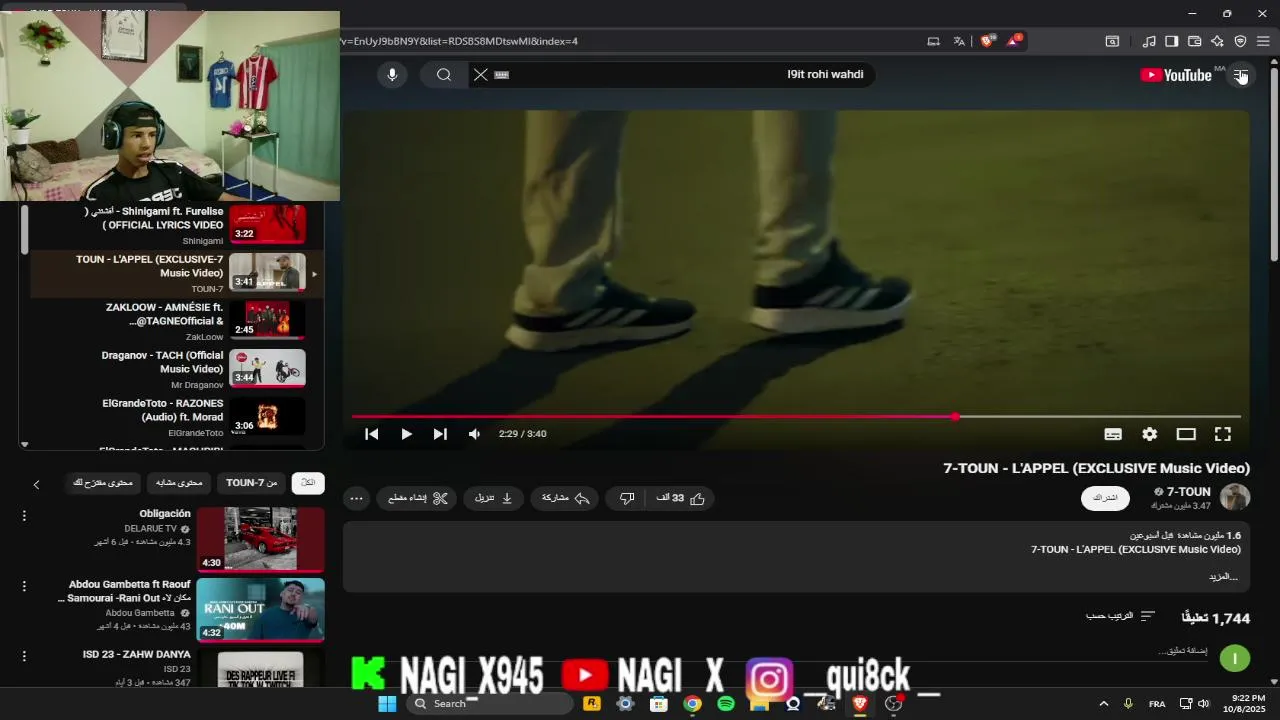Screen dimensions: 1280x720
Task: Expand the description with the 'more' link
Action: click(x=1223, y=577)
